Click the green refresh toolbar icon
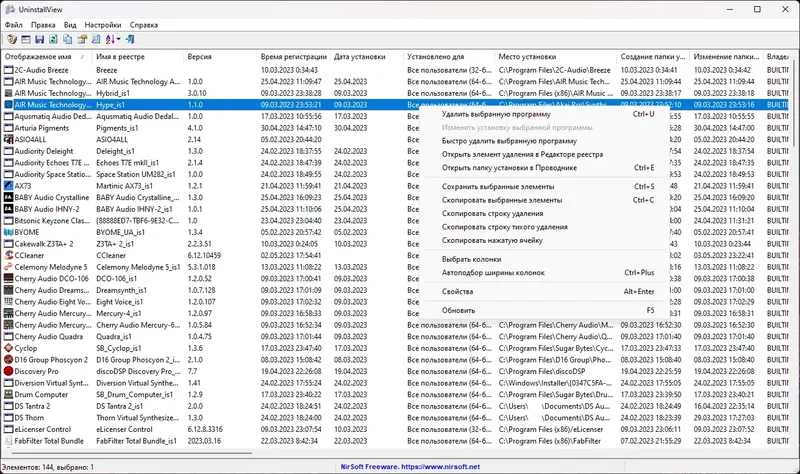This screenshot has height=474, width=800. tap(53, 39)
